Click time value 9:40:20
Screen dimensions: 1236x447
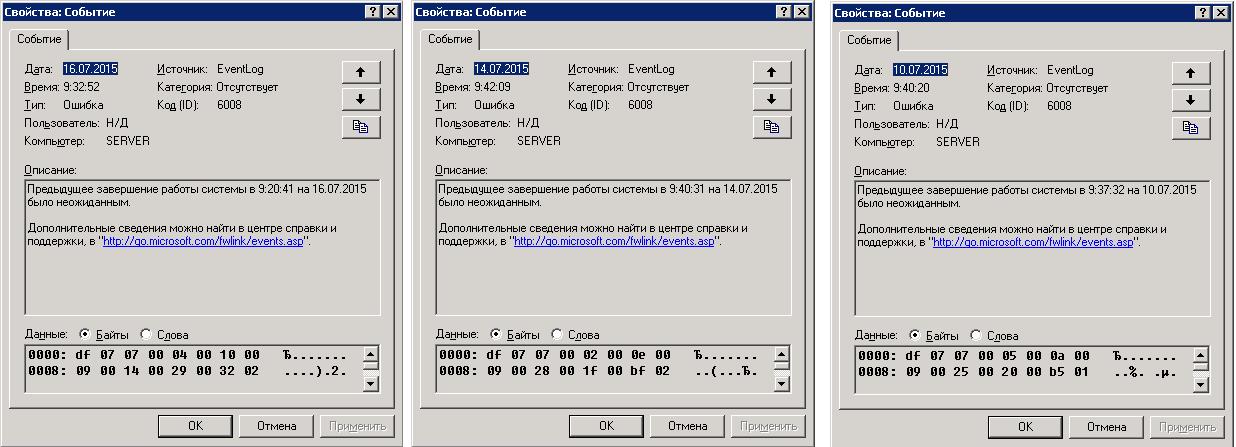pos(913,88)
